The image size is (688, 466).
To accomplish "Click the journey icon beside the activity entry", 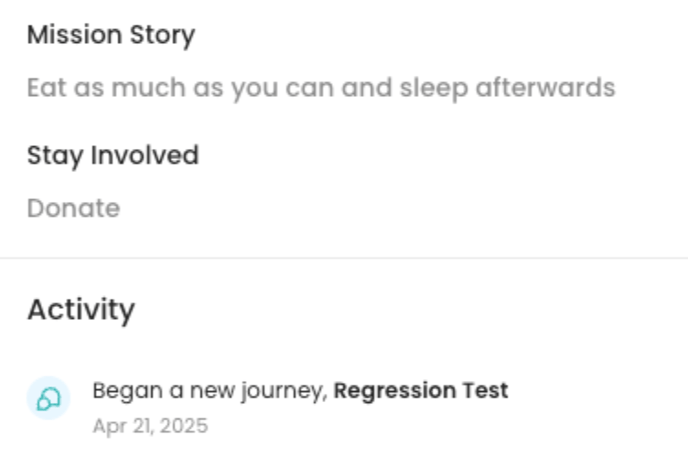I will (x=48, y=399).
